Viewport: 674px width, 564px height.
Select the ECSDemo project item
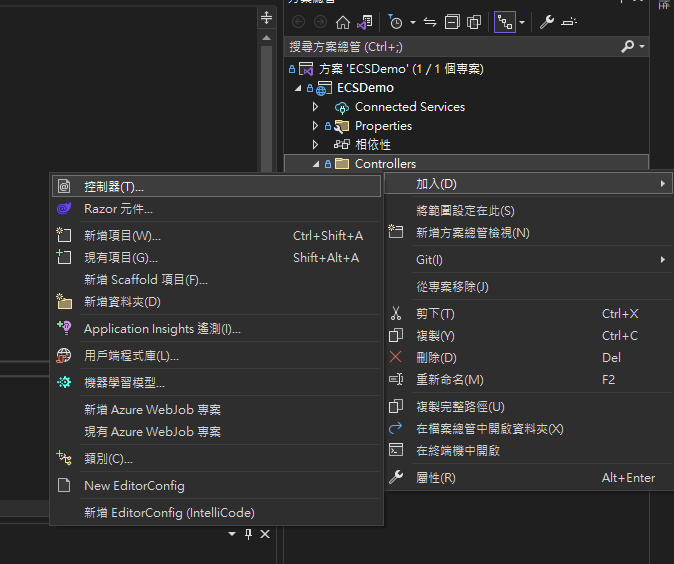pyautogui.click(x=365, y=88)
